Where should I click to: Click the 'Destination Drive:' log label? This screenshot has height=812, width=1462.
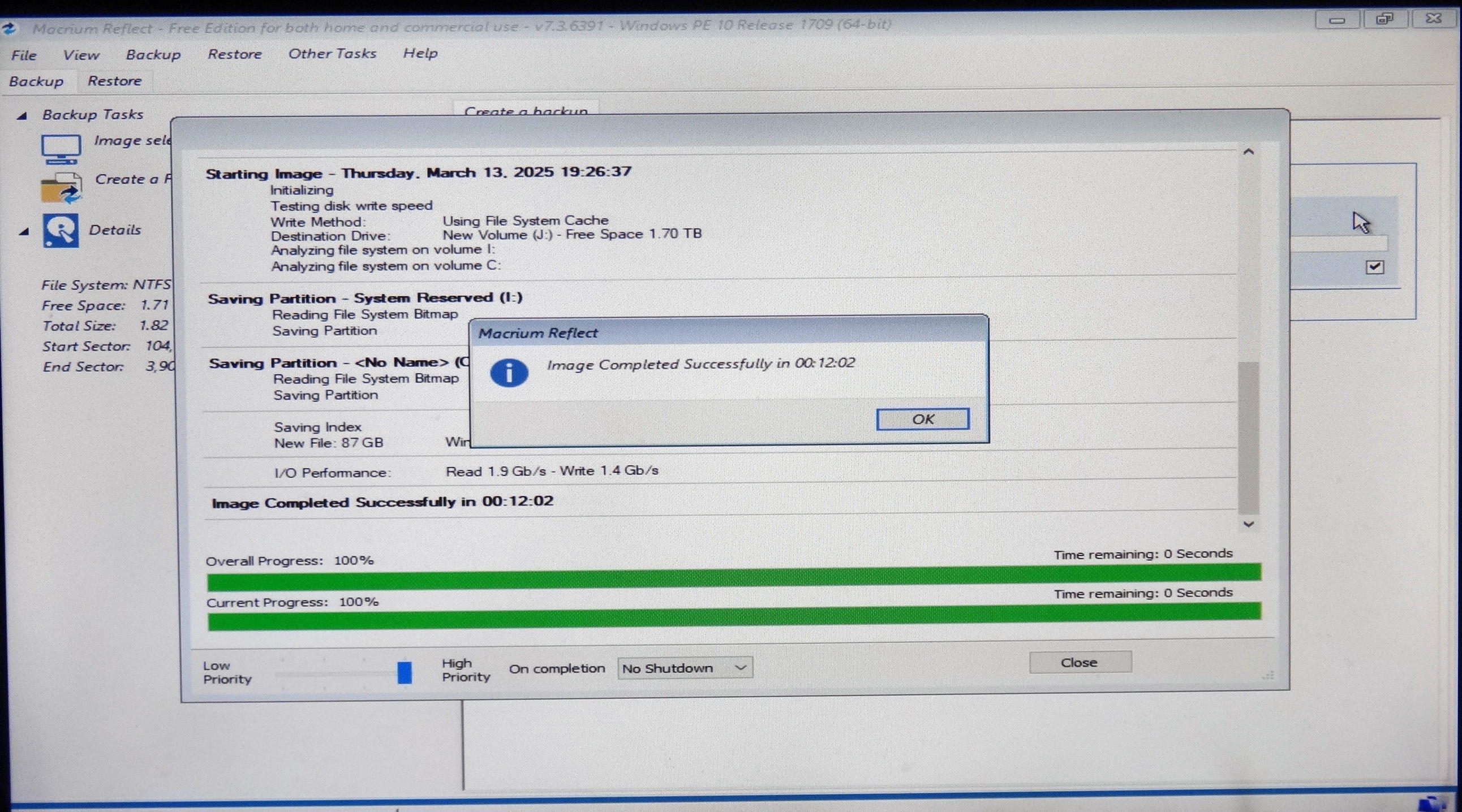(x=330, y=236)
